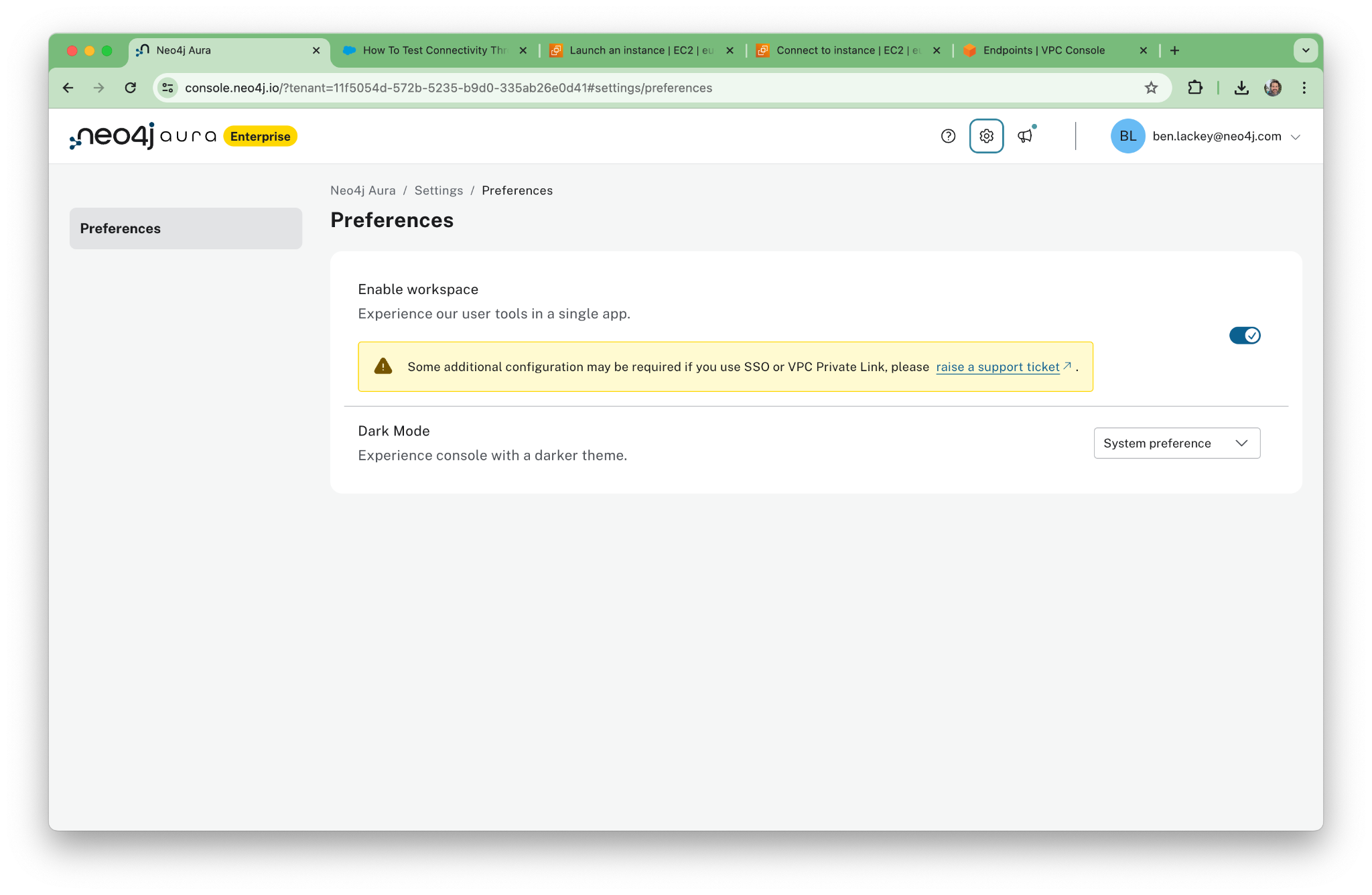
Task: Toggle the Enable workspace switch
Action: pyautogui.click(x=1245, y=335)
